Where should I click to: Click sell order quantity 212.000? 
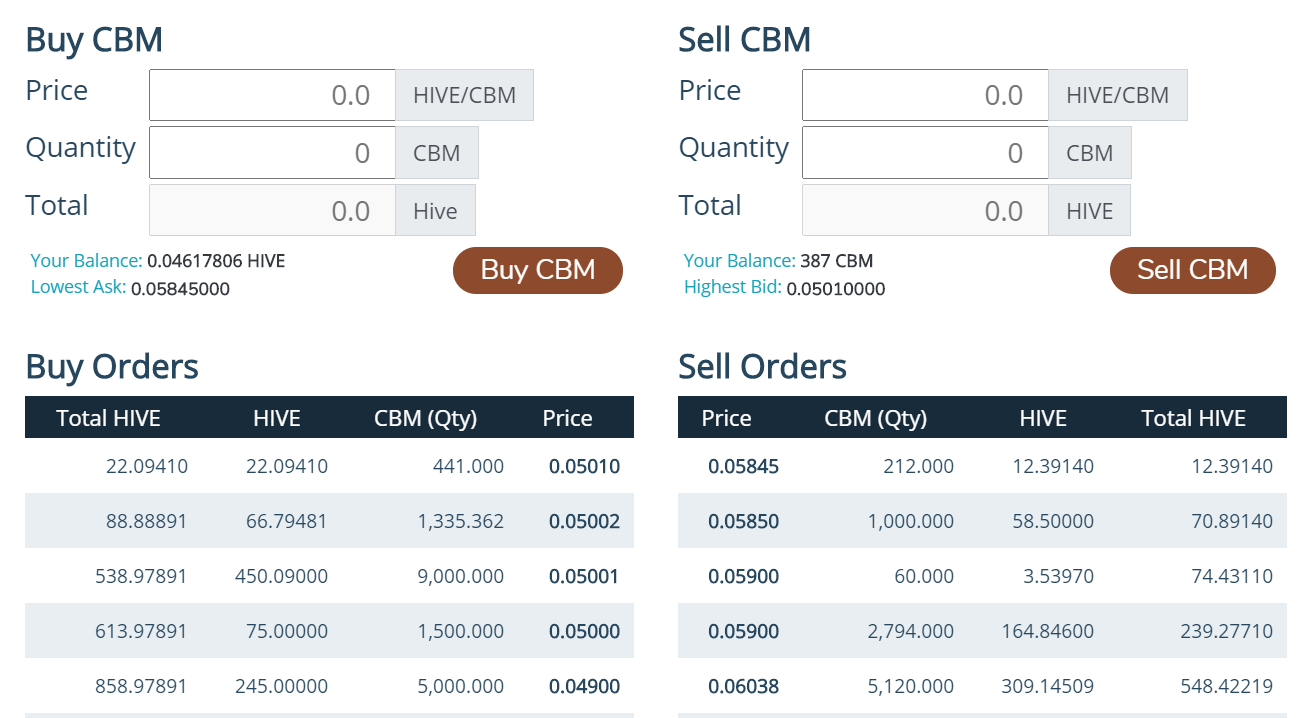[919, 466]
